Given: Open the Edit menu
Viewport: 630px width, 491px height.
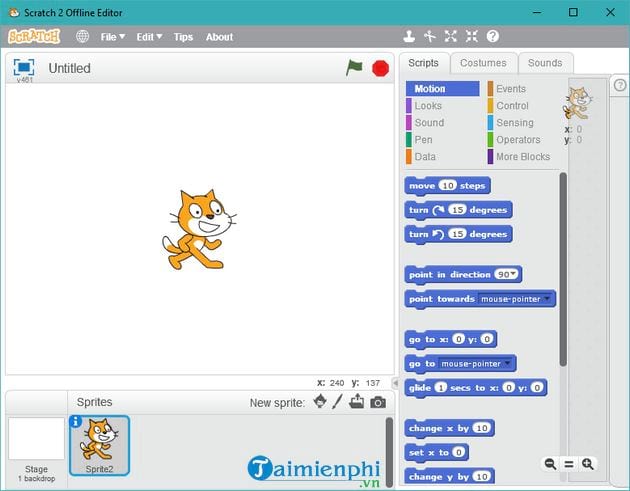Looking at the screenshot, I should (x=149, y=37).
